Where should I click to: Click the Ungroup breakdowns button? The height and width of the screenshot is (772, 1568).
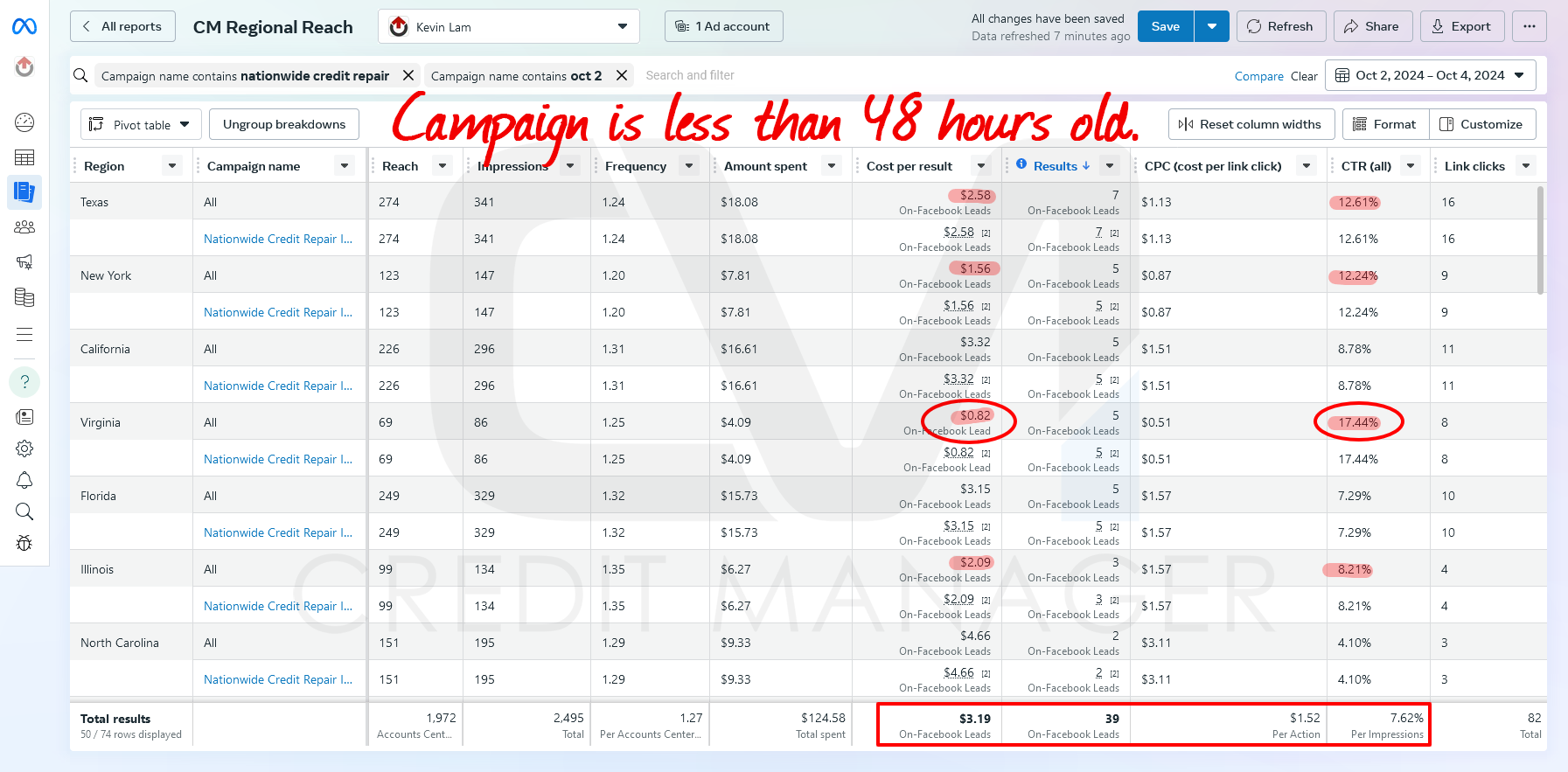pyautogui.click(x=284, y=124)
